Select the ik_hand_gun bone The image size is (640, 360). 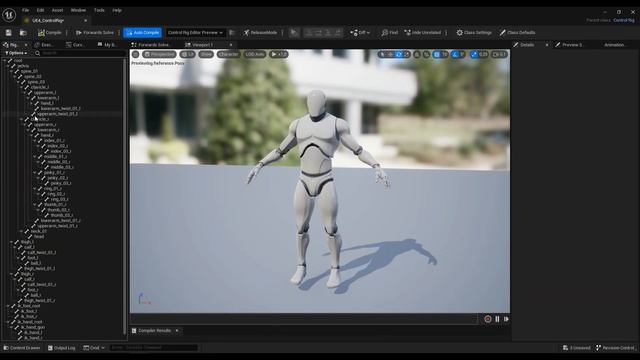pos(33,327)
